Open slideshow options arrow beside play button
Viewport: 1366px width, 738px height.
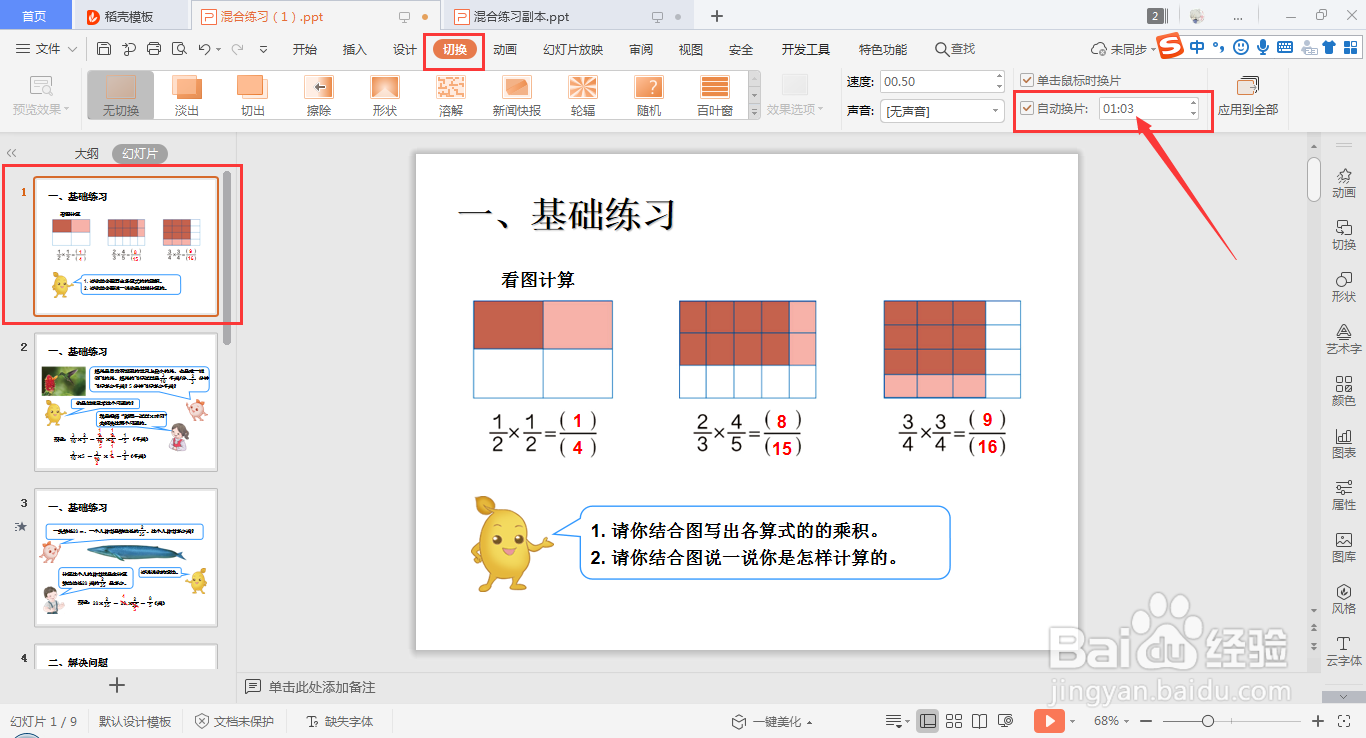pyautogui.click(x=1072, y=721)
